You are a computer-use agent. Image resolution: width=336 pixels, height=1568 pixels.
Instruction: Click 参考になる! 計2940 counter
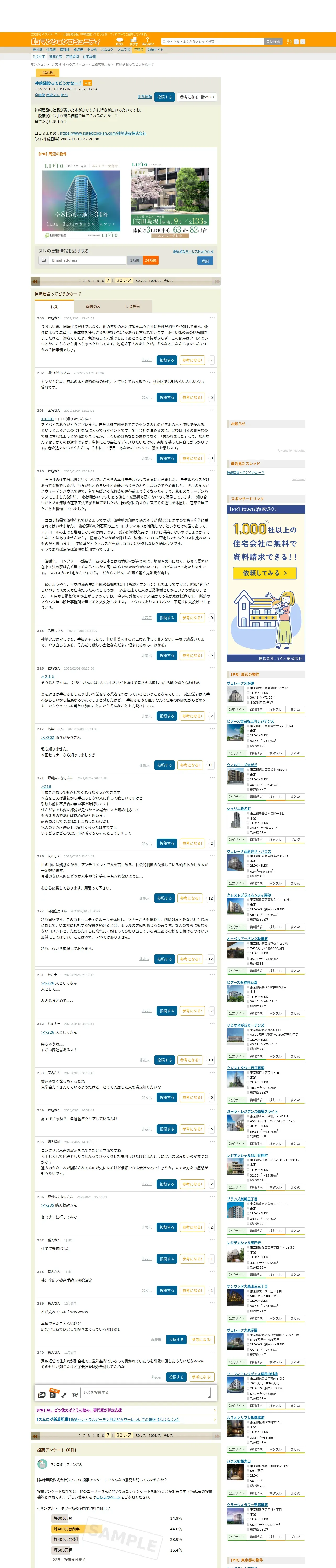197,97
